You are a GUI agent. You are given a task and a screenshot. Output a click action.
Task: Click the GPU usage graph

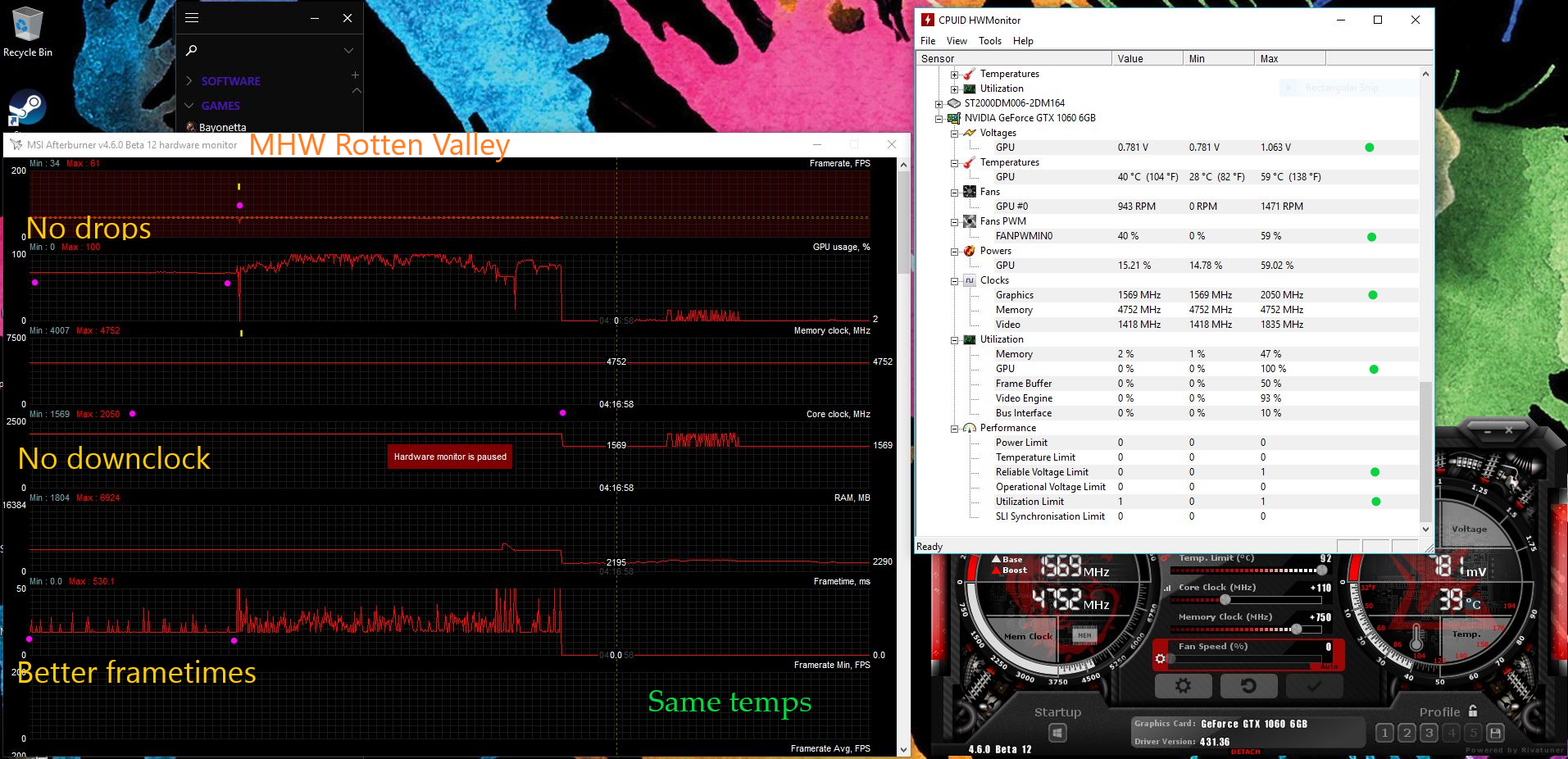point(450,287)
